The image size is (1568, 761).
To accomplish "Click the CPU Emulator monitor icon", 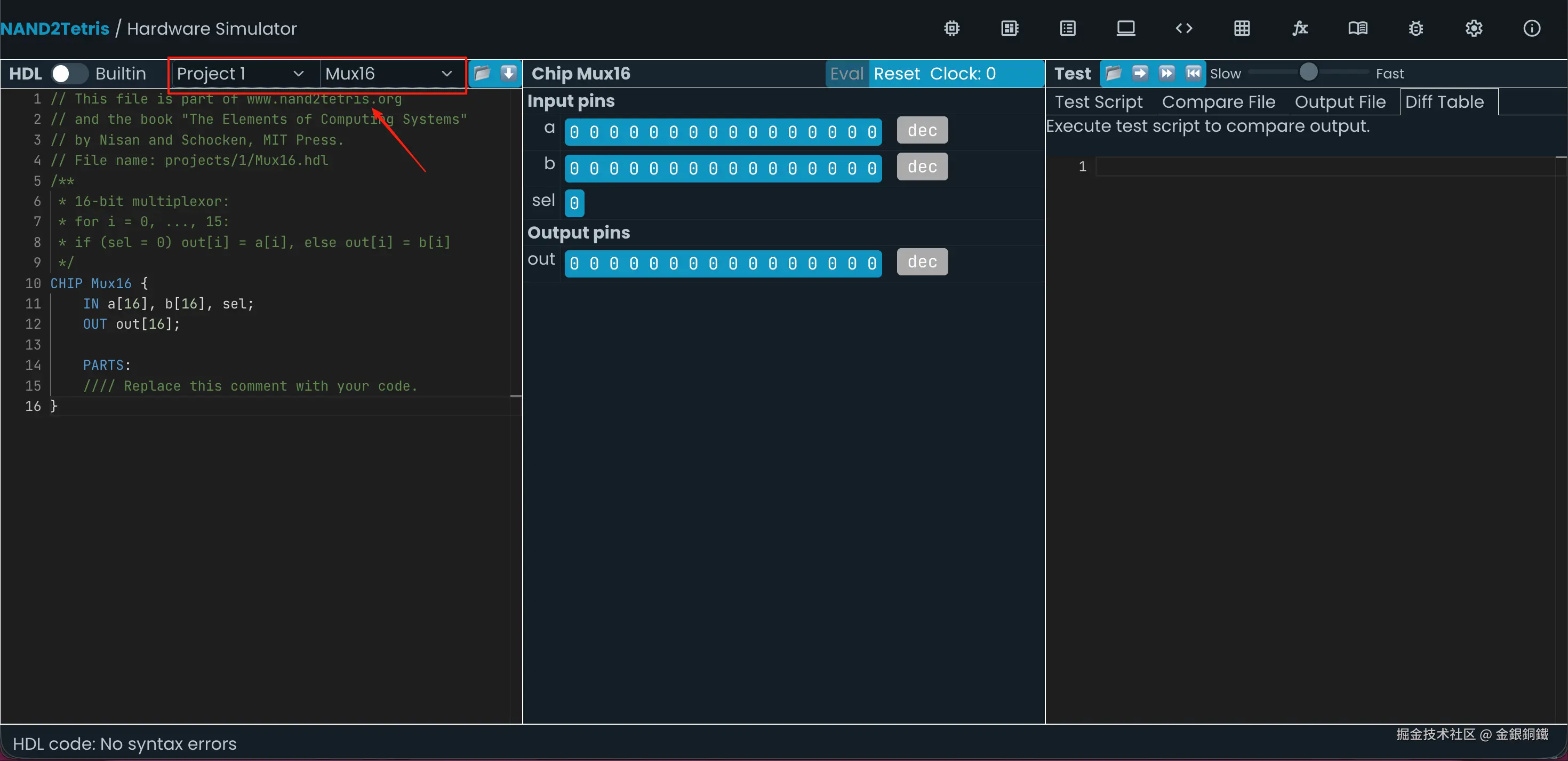I will point(1125,29).
